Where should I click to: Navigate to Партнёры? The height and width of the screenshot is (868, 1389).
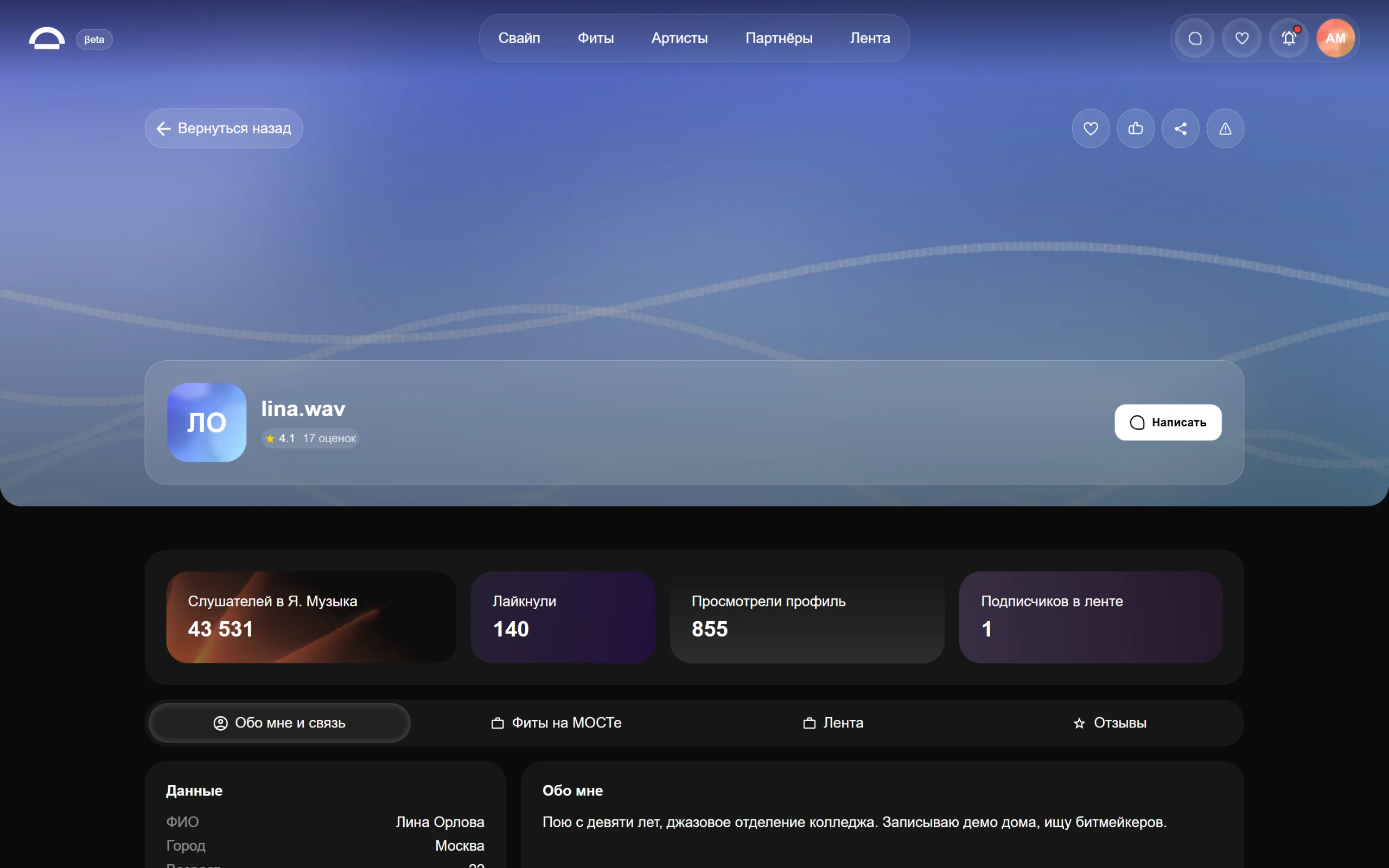pos(778,38)
